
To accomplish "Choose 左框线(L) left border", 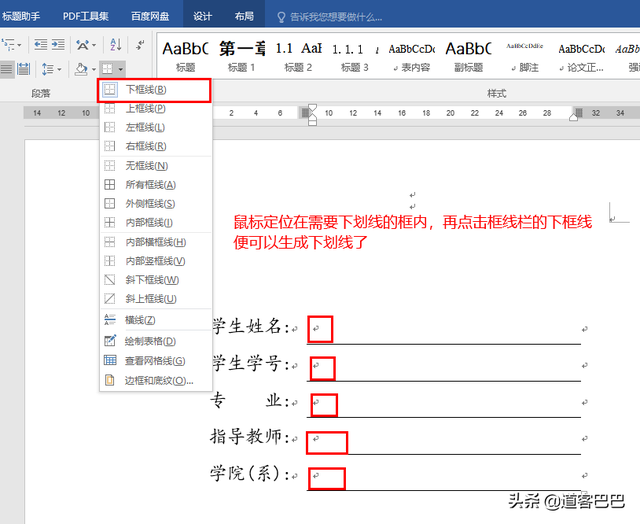I will click(155, 127).
